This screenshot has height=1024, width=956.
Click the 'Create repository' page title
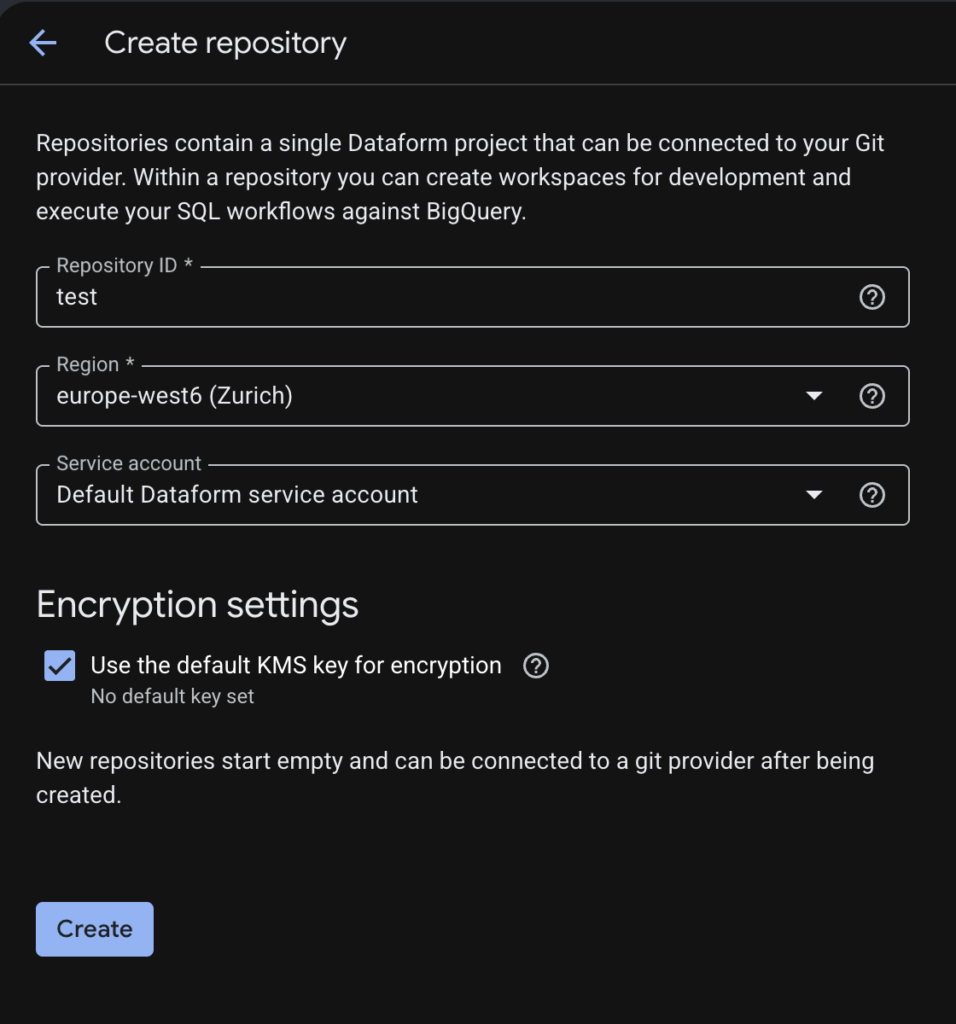225,44
